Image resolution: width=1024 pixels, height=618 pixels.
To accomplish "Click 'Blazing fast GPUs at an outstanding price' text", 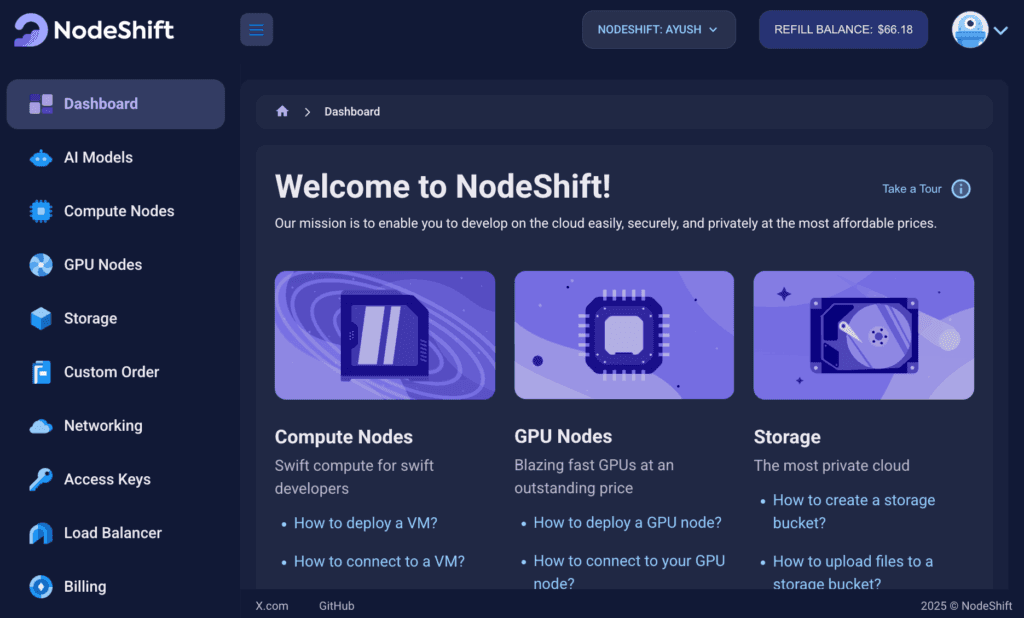I will [x=594, y=476].
